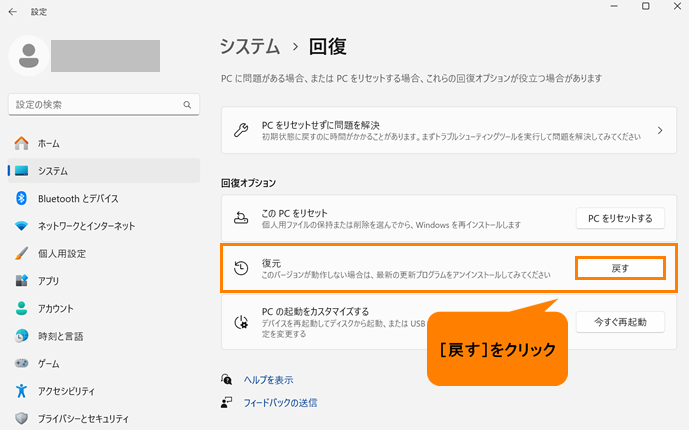This screenshot has height=430, width=689.
Task: Go to 時刻と言語 settings
Action: point(60,336)
